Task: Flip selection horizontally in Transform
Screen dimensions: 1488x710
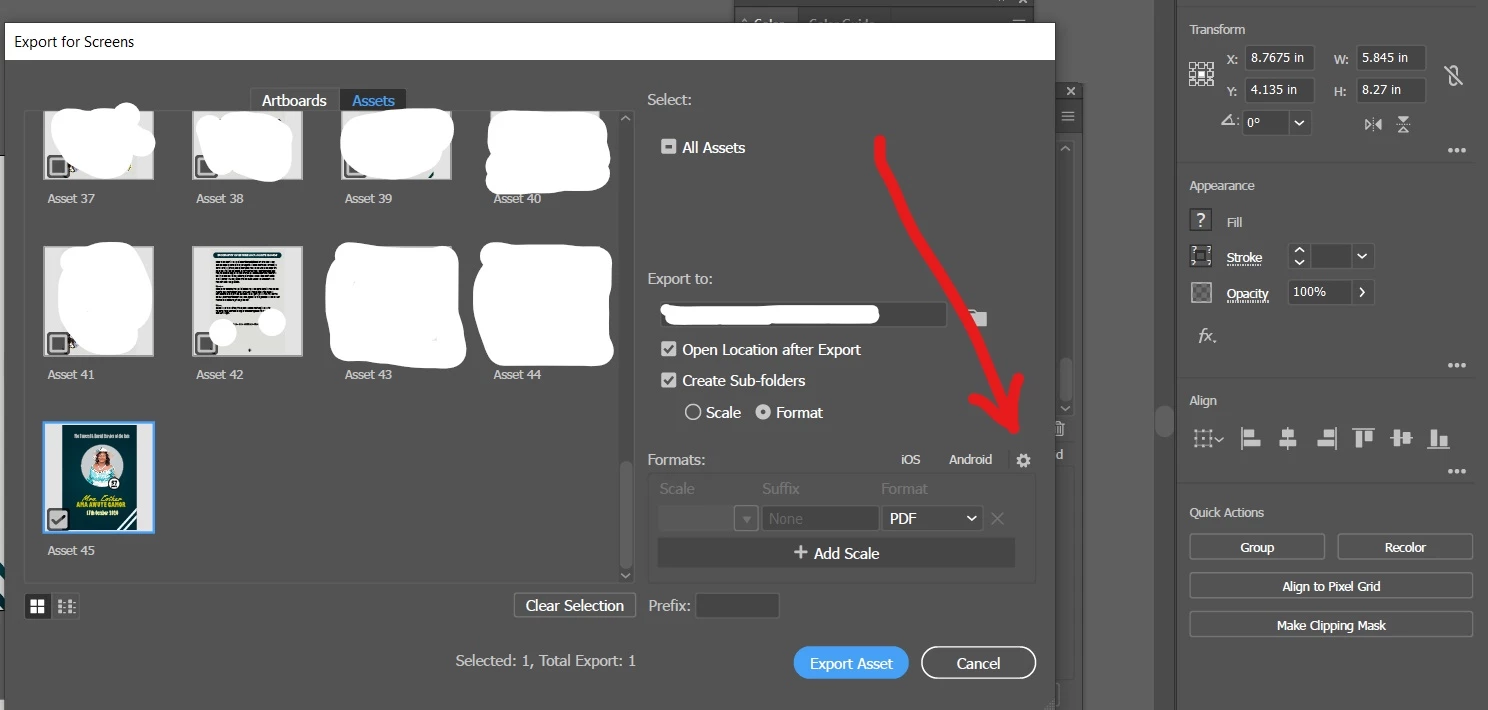Action: point(1373,124)
